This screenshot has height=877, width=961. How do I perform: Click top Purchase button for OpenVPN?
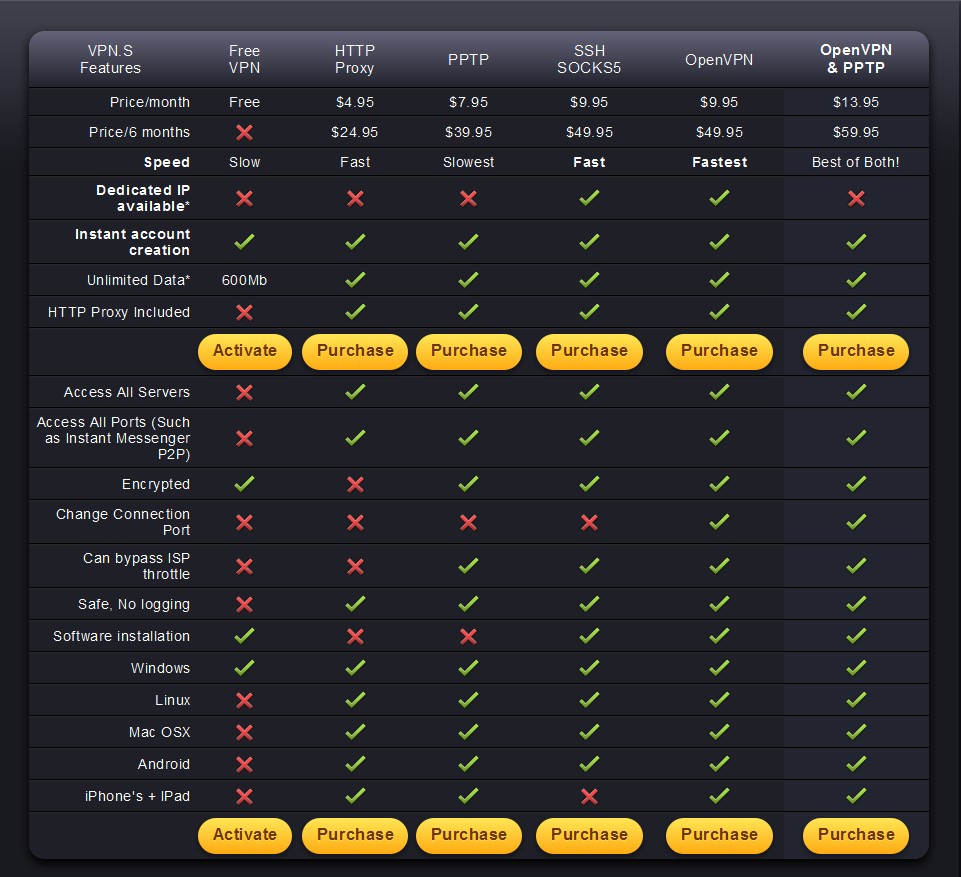coord(719,351)
